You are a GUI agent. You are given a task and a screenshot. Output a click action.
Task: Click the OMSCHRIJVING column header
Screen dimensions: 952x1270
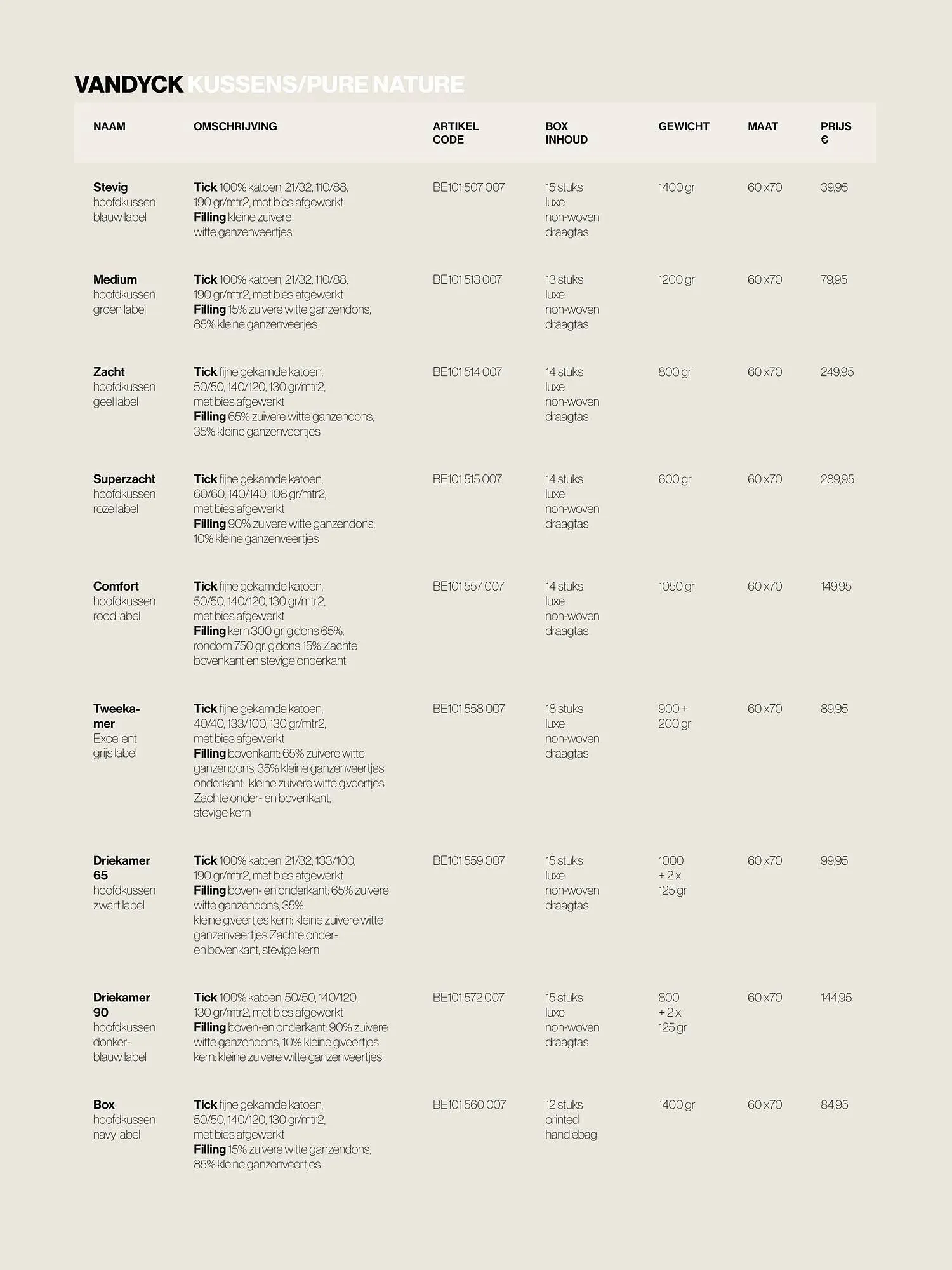(235, 126)
